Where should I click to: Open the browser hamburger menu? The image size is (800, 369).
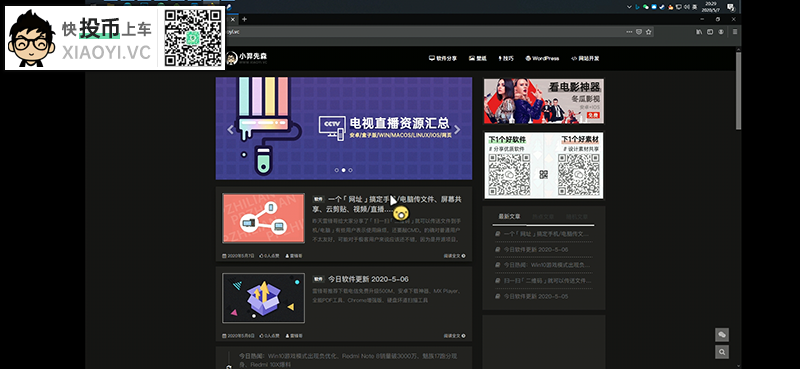click(x=735, y=32)
